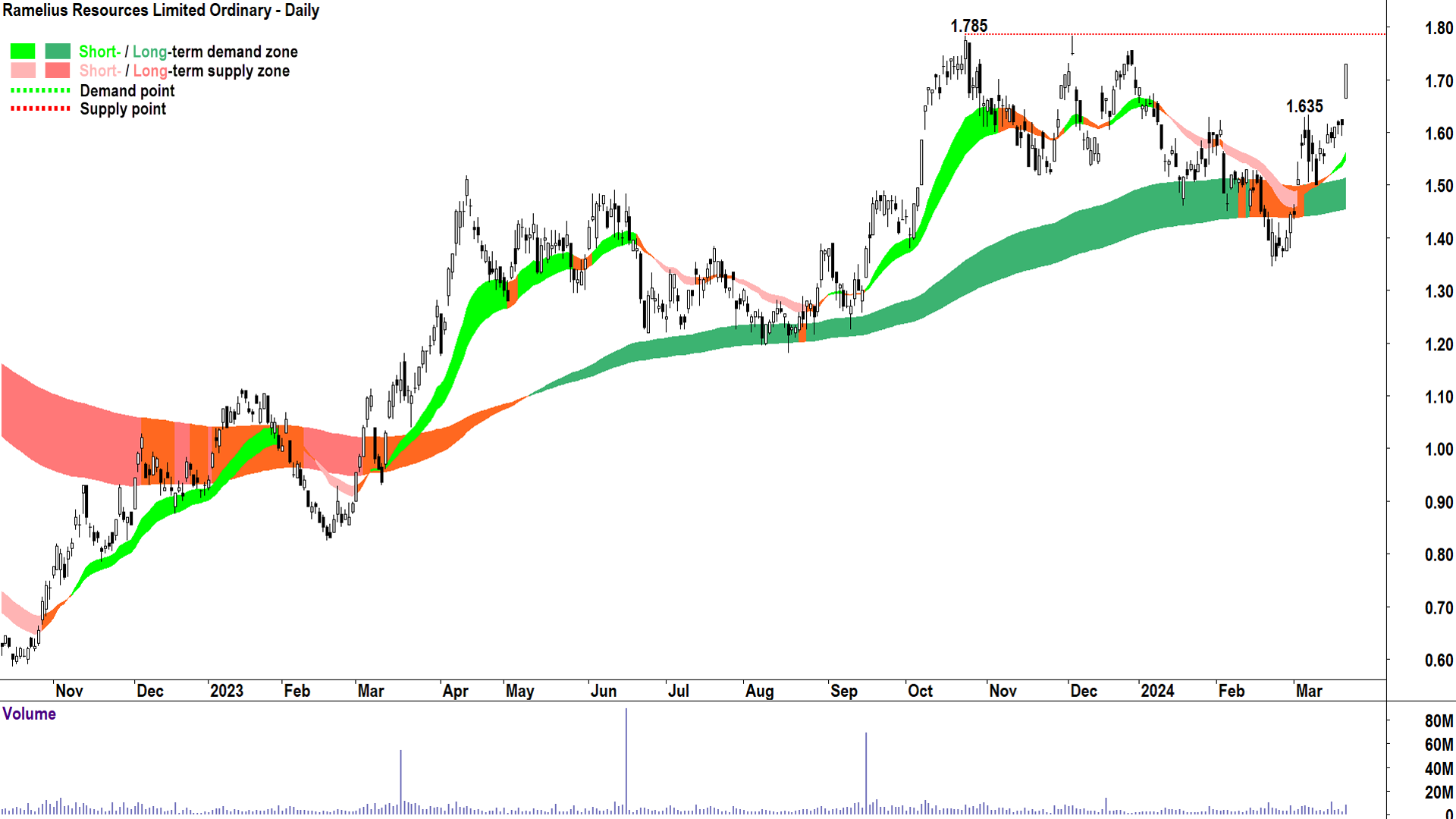Click the 1.80 price axis label
The height and width of the screenshot is (819, 1456).
tap(1438, 29)
